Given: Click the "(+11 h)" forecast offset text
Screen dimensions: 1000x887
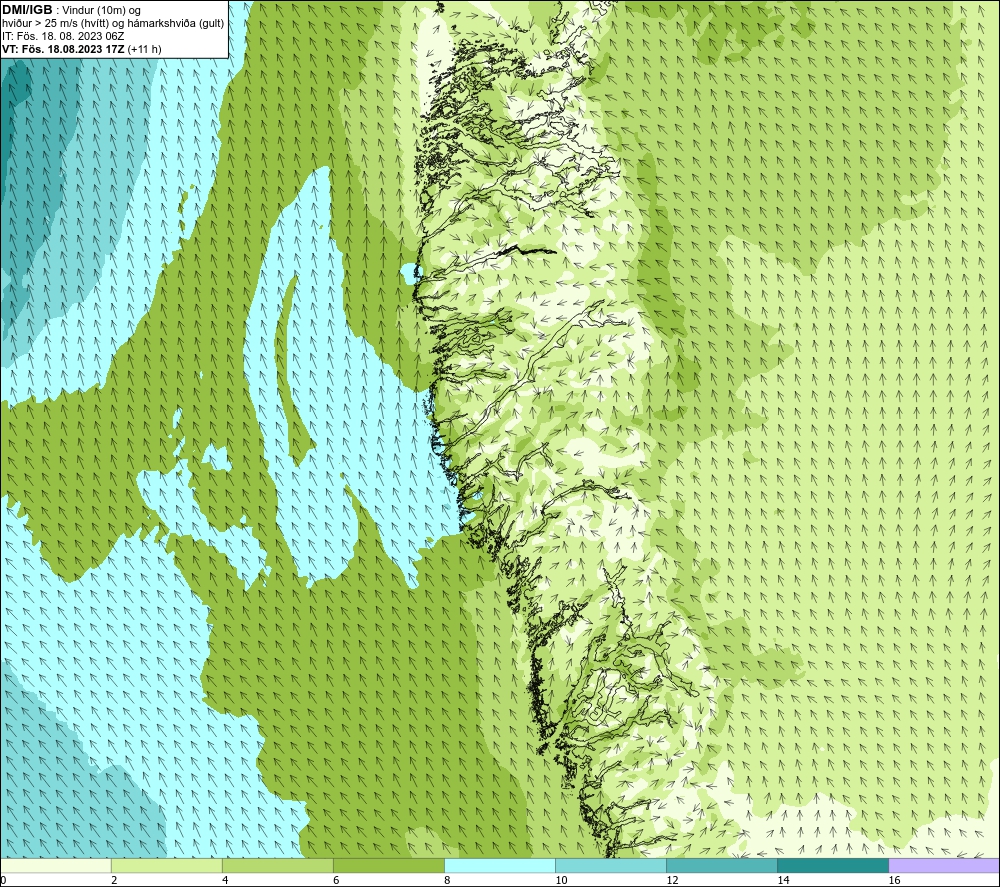Looking at the screenshot, I should coord(145,49).
